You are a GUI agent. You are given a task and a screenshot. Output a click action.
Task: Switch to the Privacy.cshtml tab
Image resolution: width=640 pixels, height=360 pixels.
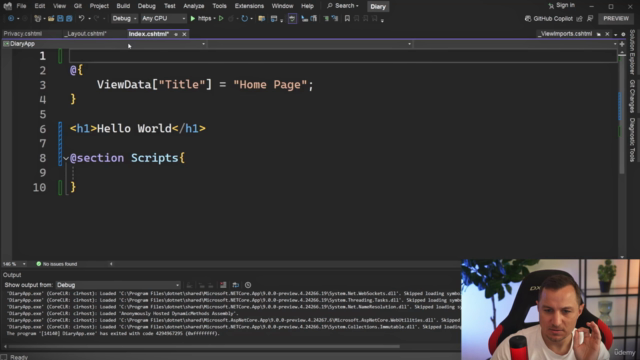[x=23, y=34]
